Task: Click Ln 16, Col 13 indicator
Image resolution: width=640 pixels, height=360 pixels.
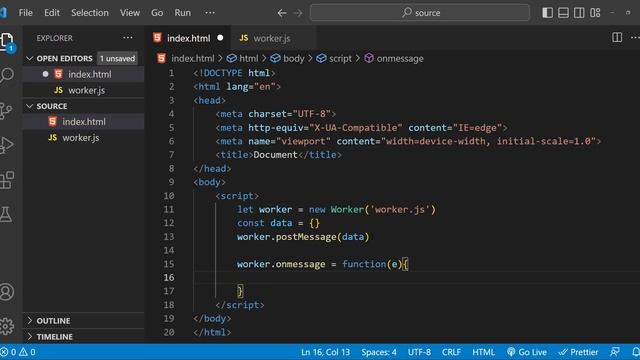Action: (x=325, y=352)
